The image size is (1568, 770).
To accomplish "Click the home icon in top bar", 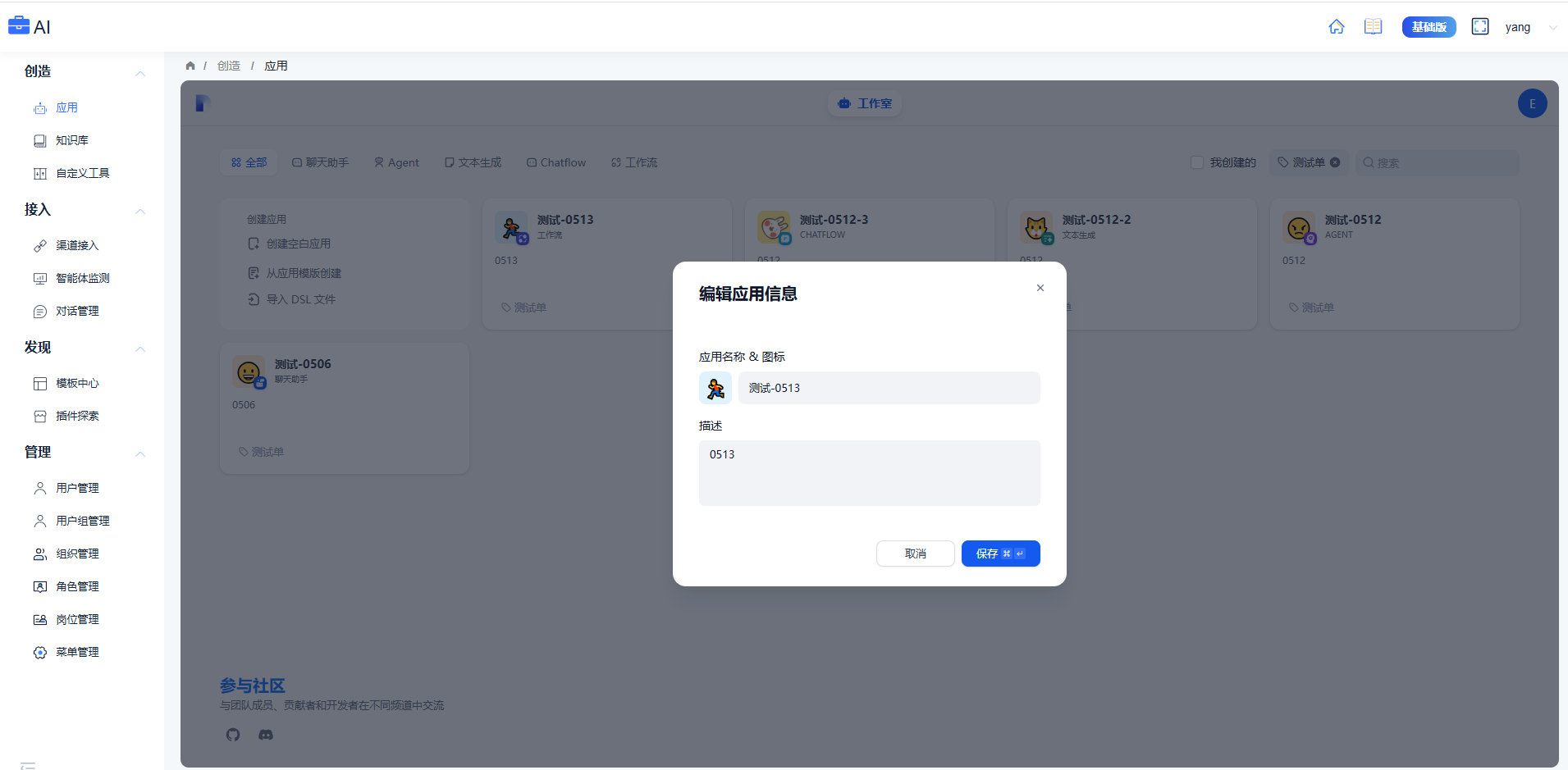I will (x=1336, y=27).
